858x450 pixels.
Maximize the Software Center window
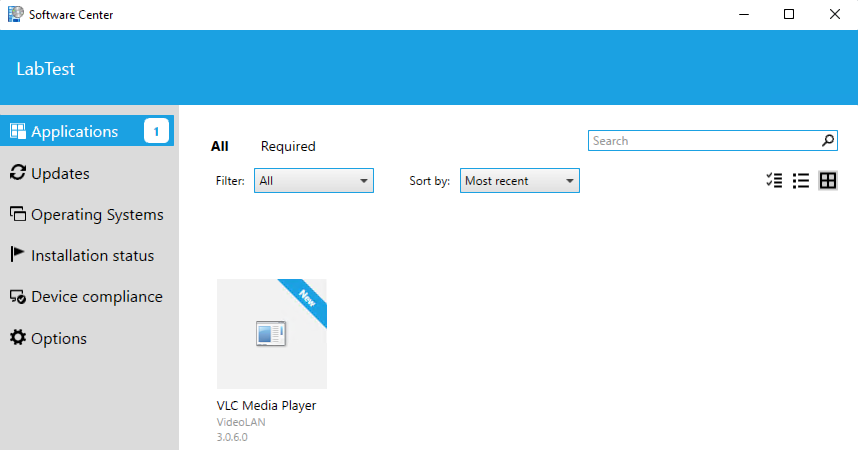tap(789, 14)
